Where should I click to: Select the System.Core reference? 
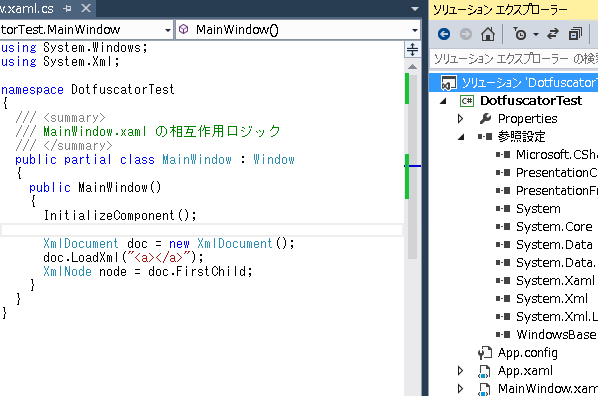coord(554,227)
